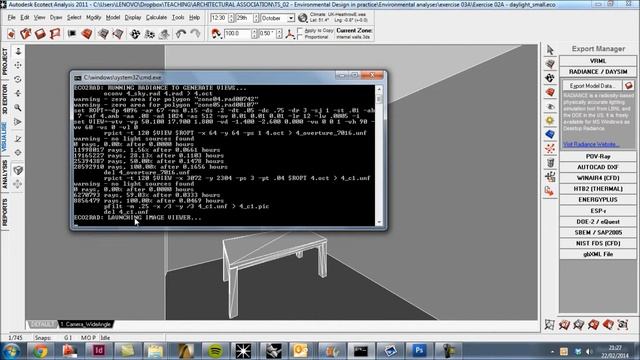Click the 3D cube view icon in left strip
The height and width of the screenshot is (360, 640).
(x=18, y=170)
